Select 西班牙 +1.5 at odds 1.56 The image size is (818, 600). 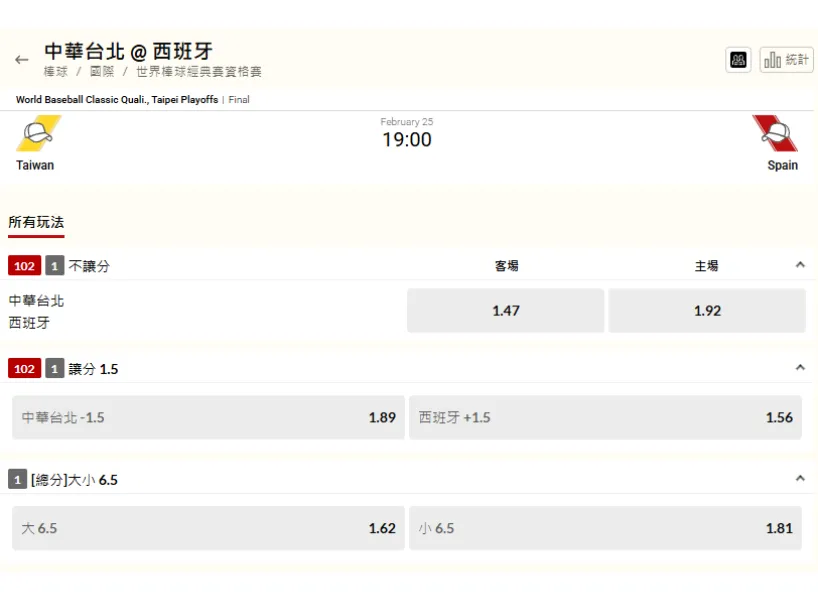pos(607,417)
